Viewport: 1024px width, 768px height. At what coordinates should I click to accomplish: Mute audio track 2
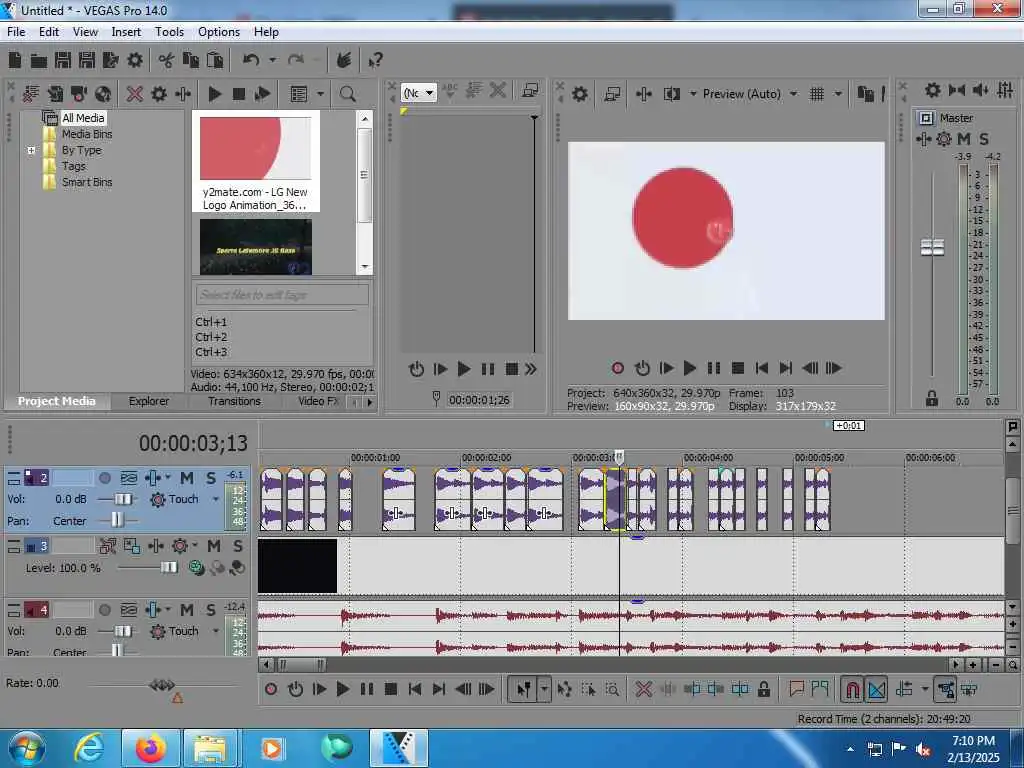click(x=187, y=478)
